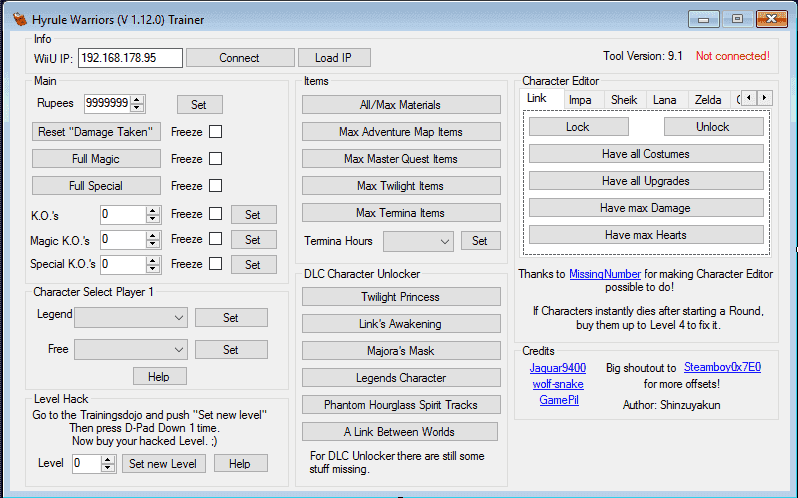Click the Load IP button

point(334,57)
